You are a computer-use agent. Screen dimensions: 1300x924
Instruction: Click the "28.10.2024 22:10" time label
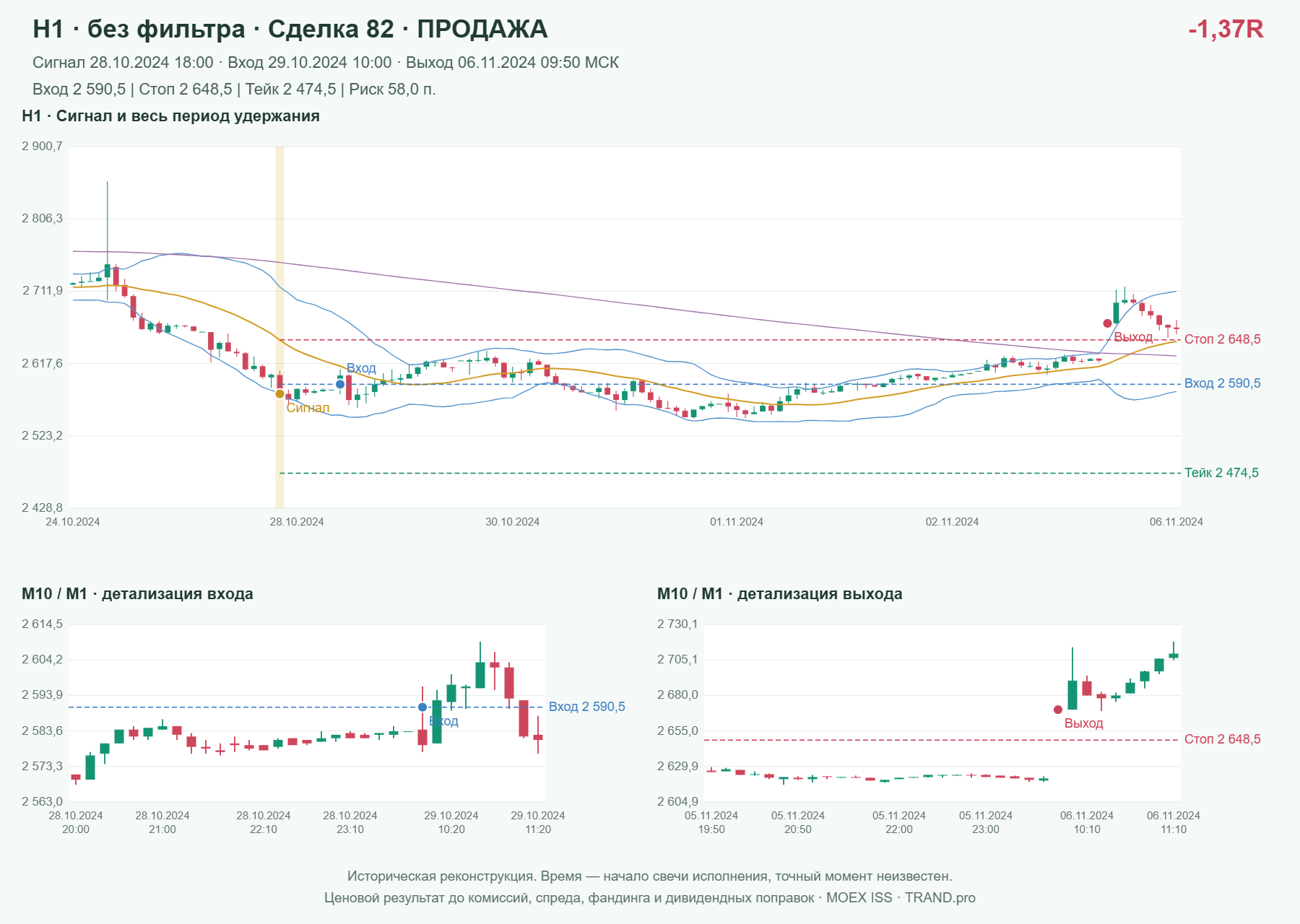[x=264, y=822]
